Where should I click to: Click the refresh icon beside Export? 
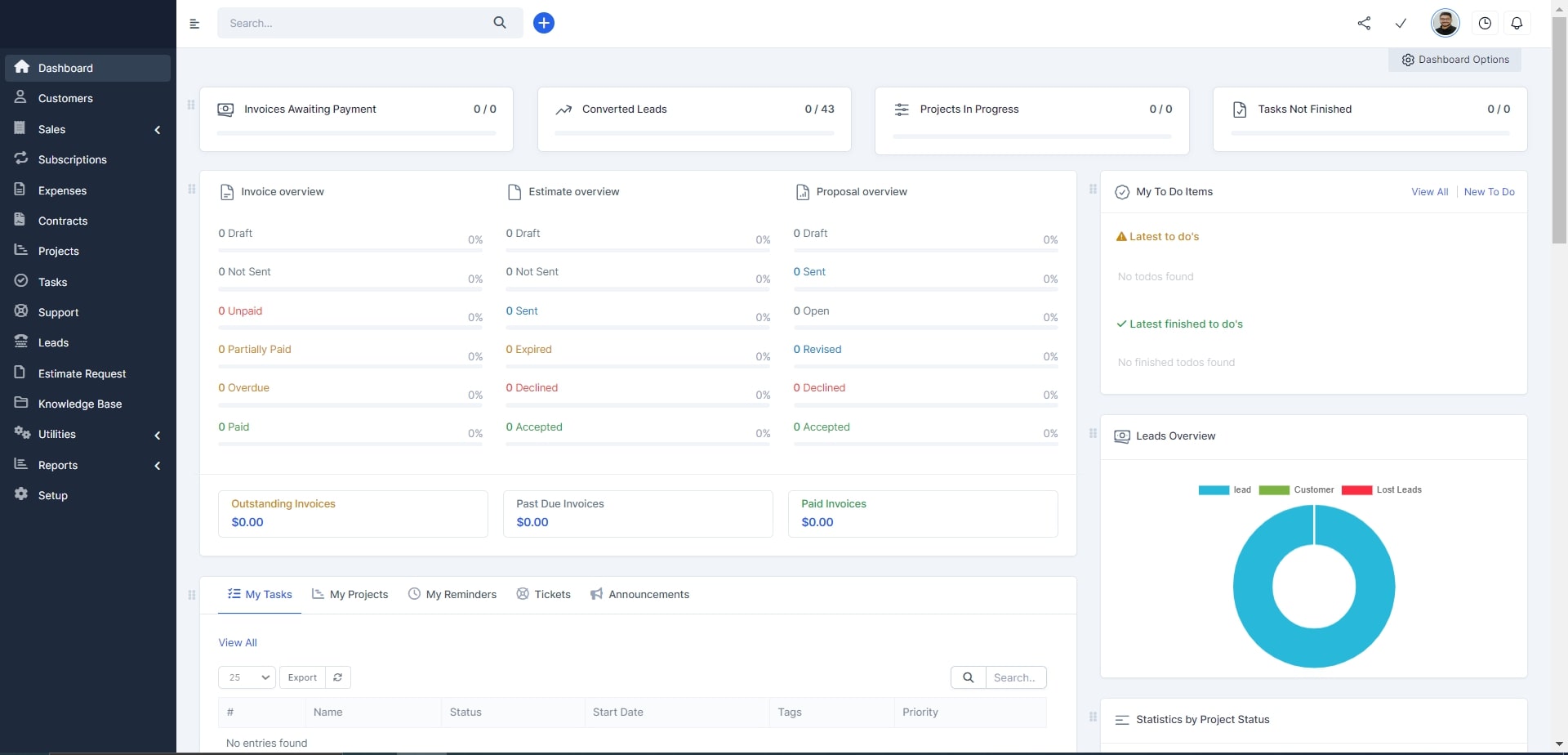click(x=337, y=677)
